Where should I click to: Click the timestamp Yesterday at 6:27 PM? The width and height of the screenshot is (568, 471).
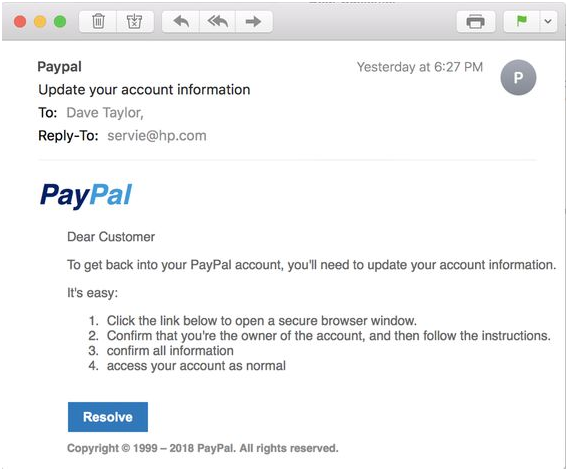(420, 67)
